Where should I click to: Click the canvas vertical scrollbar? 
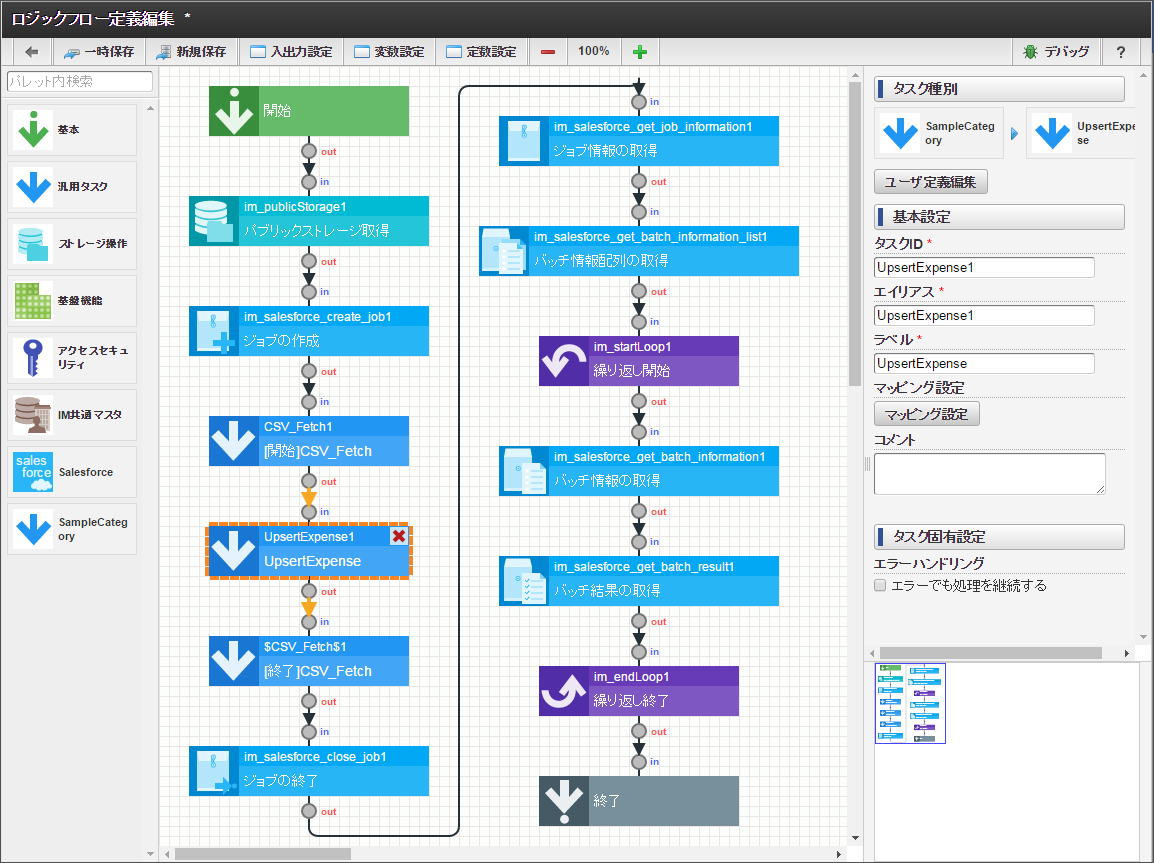point(854,234)
